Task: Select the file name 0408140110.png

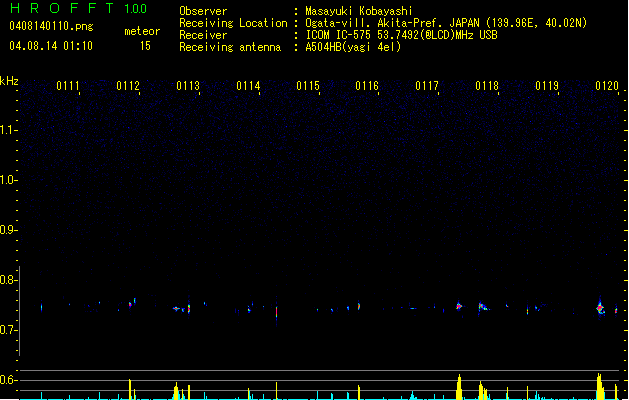Action: pyautogui.click(x=51, y=26)
